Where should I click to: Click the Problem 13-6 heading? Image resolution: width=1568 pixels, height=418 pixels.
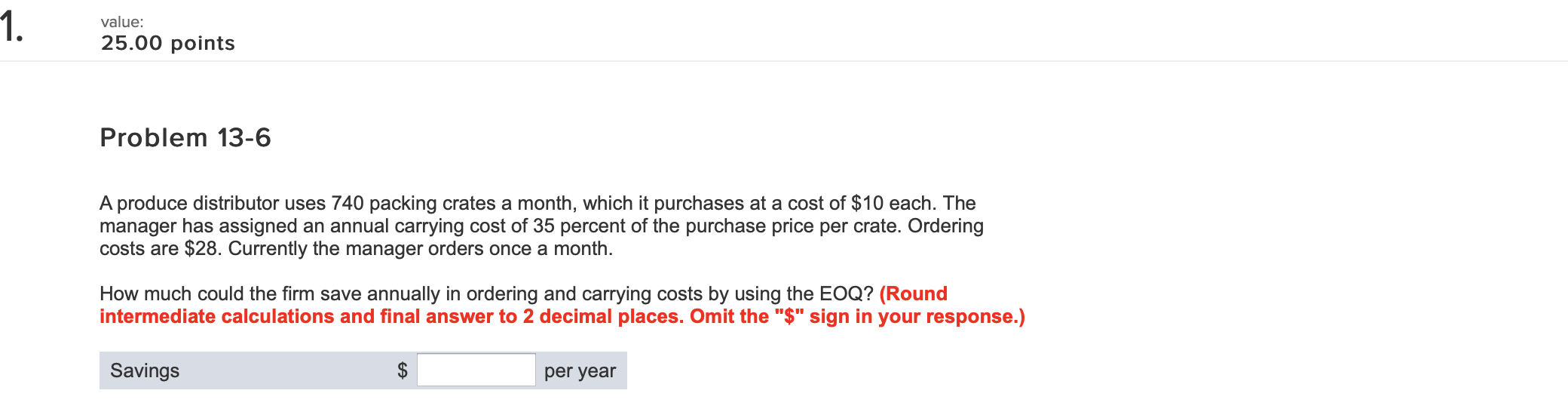[185, 138]
